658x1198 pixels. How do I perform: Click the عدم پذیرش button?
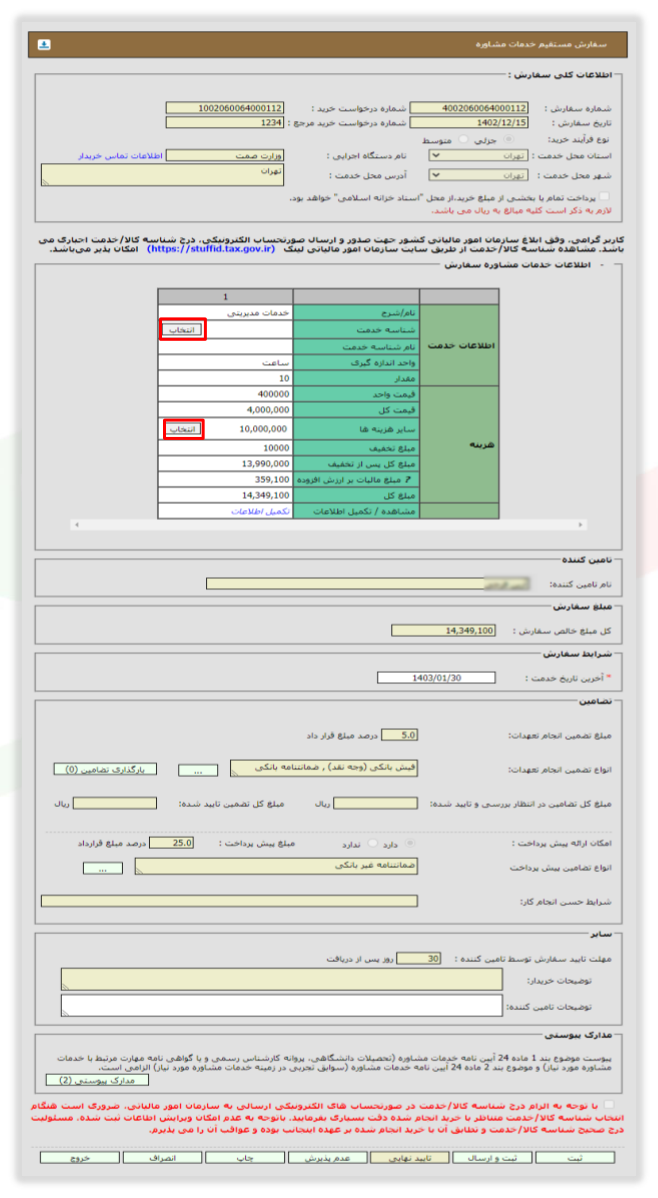(x=327, y=1158)
